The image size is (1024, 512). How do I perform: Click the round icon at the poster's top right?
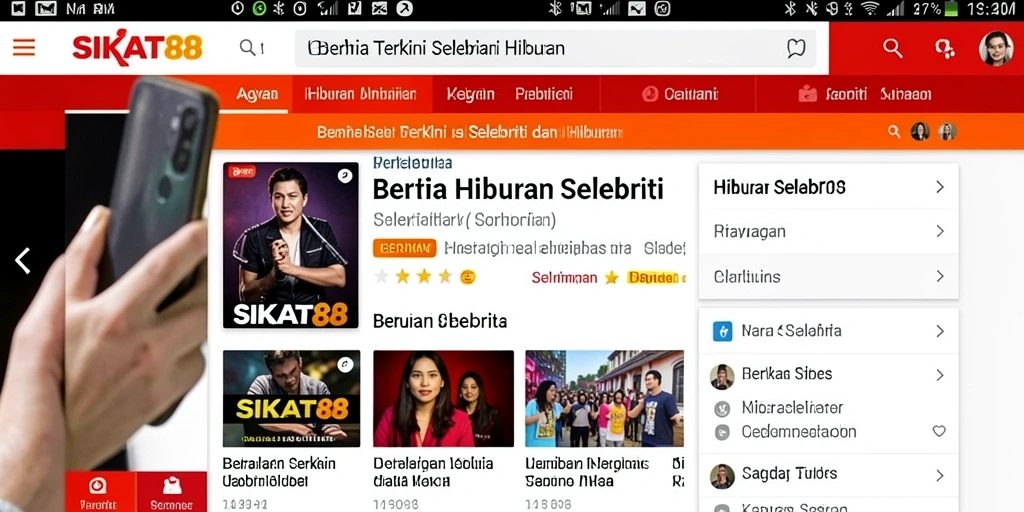[x=344, y=176]
